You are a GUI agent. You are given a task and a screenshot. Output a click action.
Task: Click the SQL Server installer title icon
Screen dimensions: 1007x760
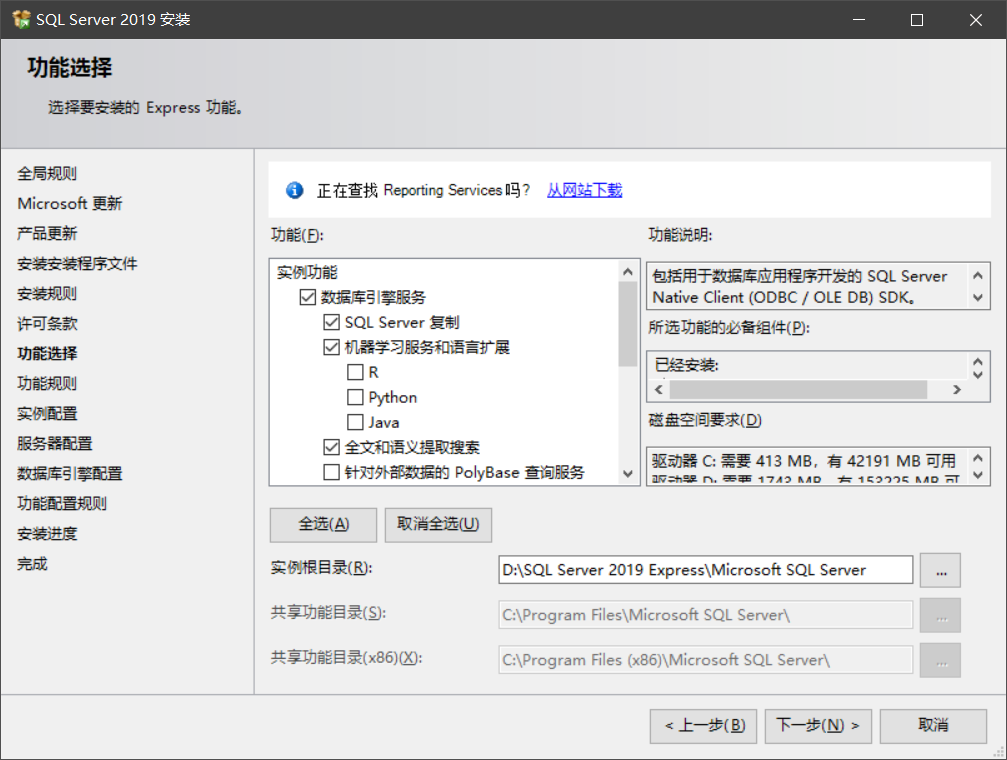point(21,19)
